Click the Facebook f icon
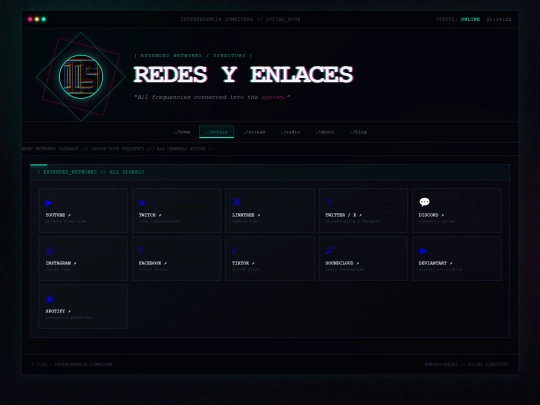The image size is (540, 405). 141,250
